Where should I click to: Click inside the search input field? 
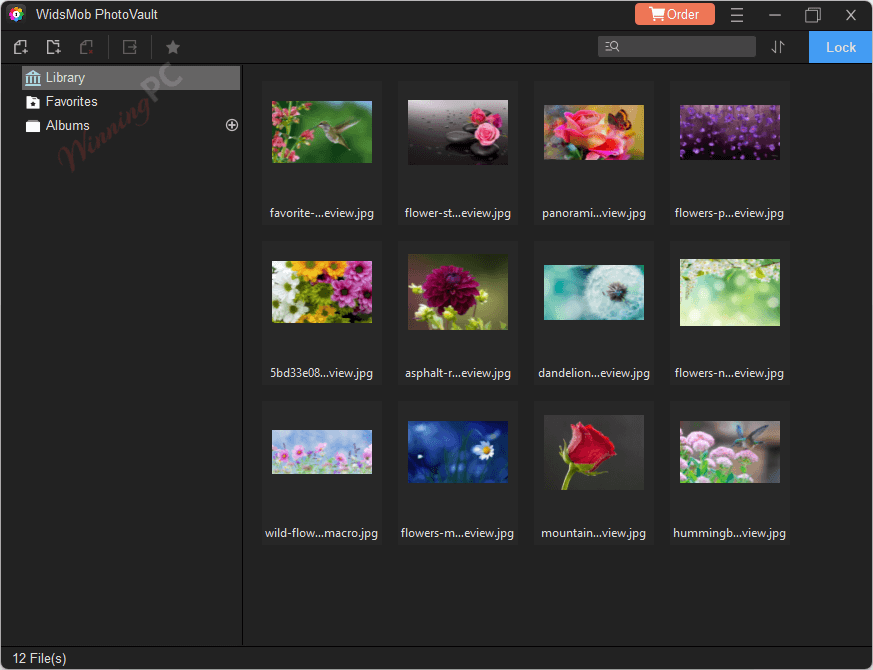pos(680,46)
